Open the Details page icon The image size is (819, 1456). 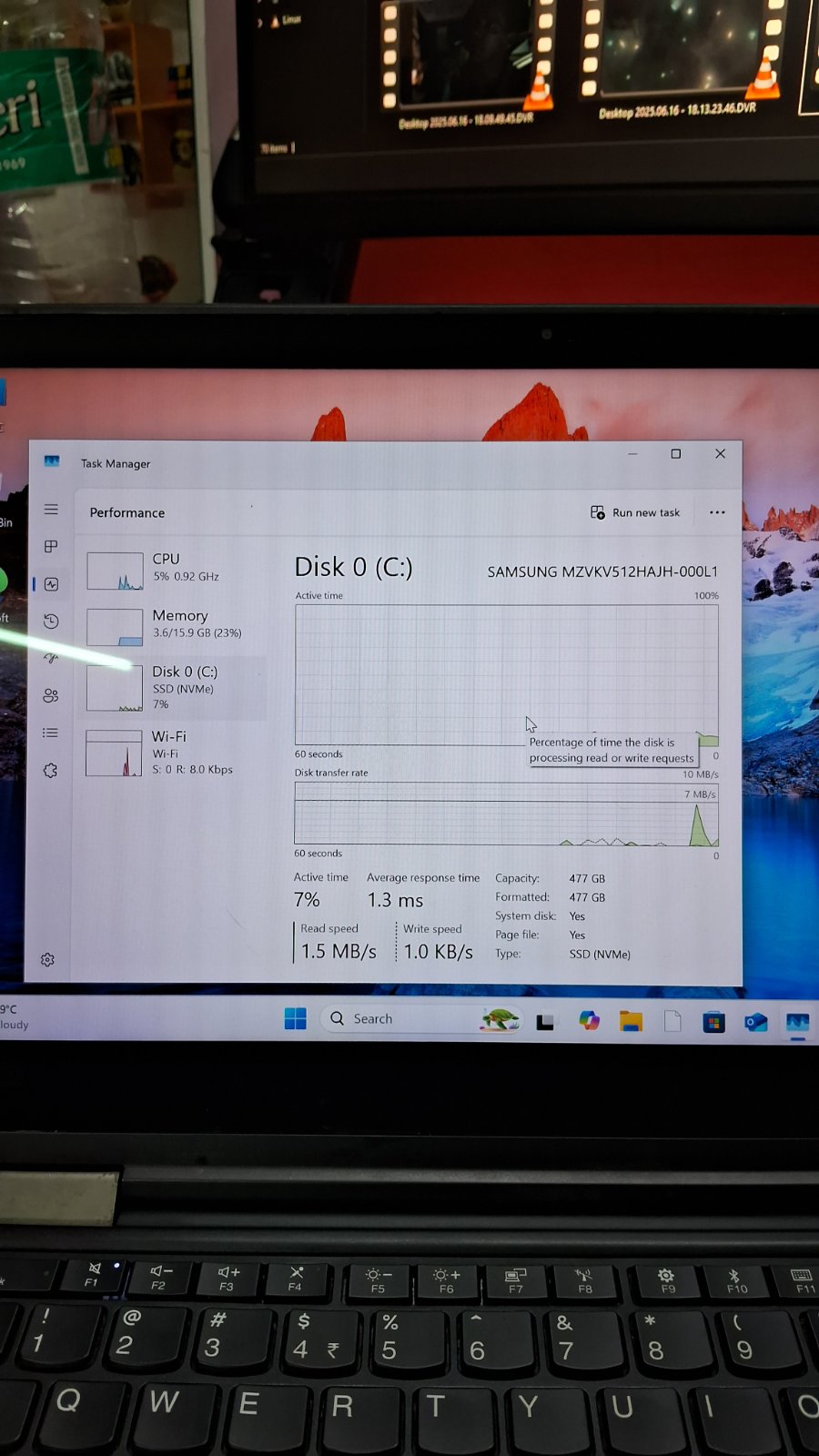pos(51,733)
